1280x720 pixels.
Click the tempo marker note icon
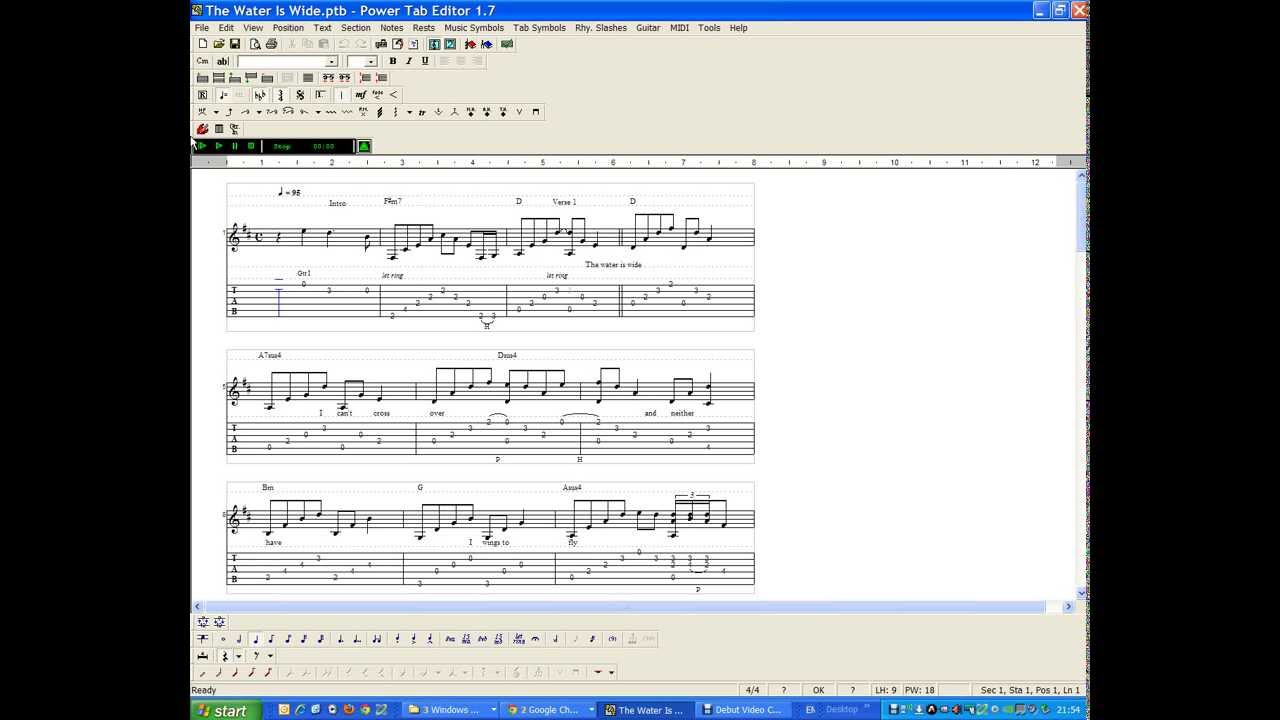[224, 95]
